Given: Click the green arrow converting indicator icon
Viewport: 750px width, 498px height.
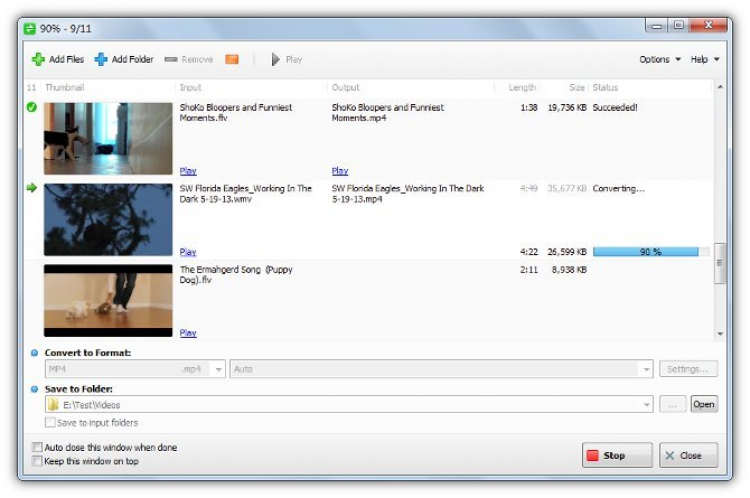Looking at the screenshot, I should coord(32,188).
